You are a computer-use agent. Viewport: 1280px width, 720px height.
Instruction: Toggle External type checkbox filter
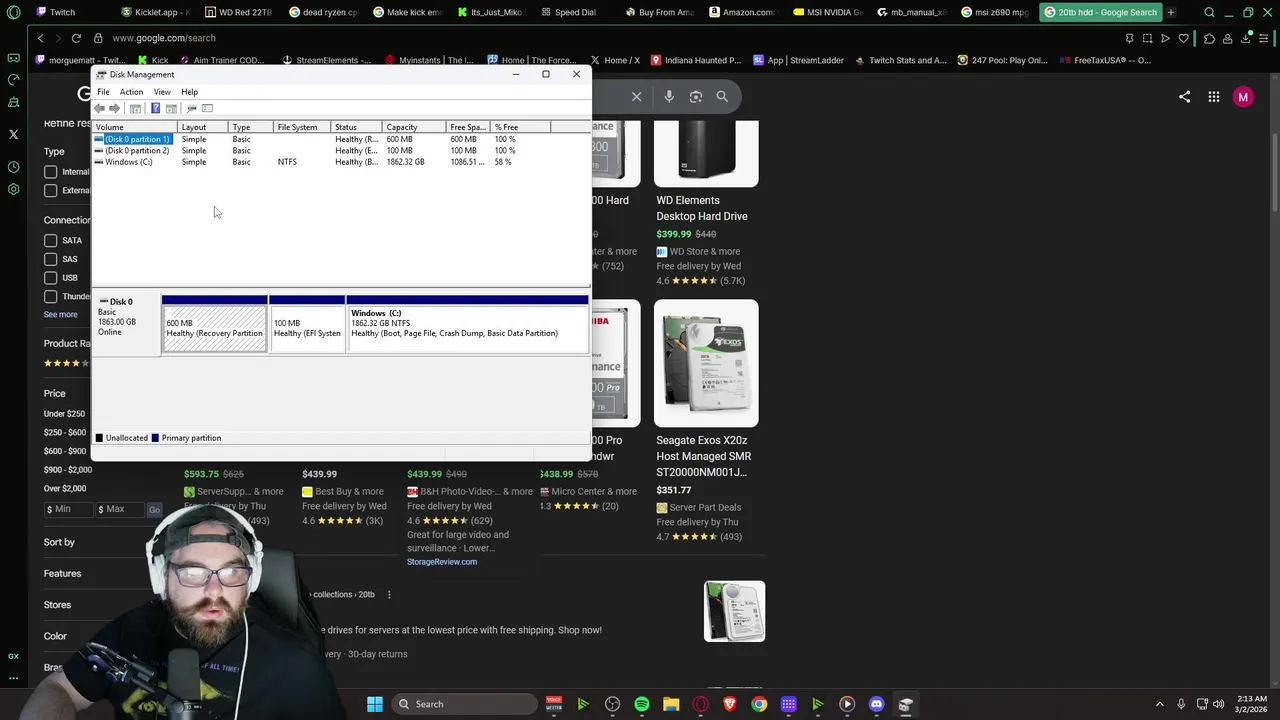click(x=51, y=190)
